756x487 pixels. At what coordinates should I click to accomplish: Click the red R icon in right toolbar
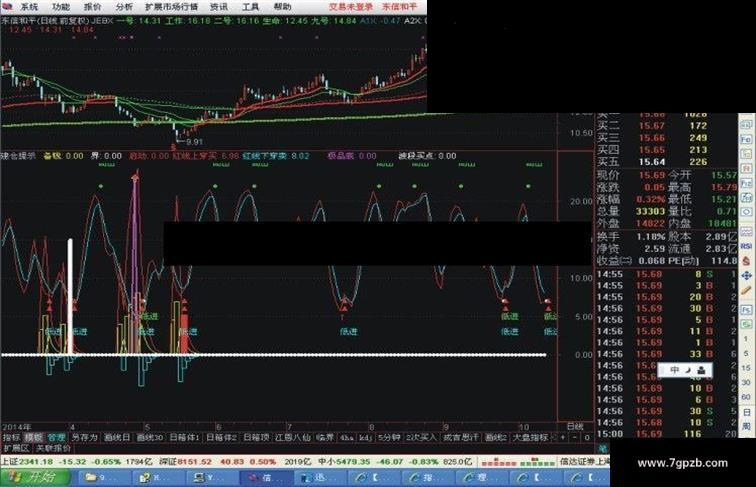tap(745, 168)
